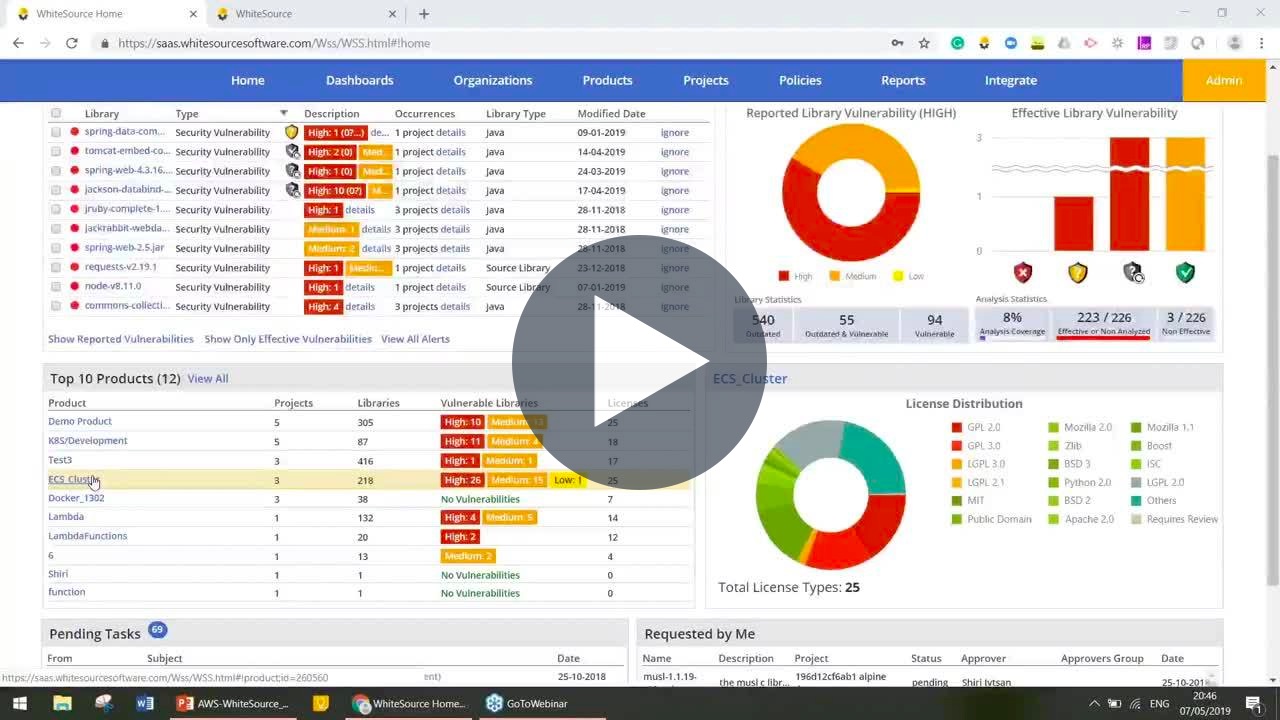Click the grey shield icon under bar chart
Viewport: 1280px width, 720px height.
pyautogui.click(x=1132, y=272)
